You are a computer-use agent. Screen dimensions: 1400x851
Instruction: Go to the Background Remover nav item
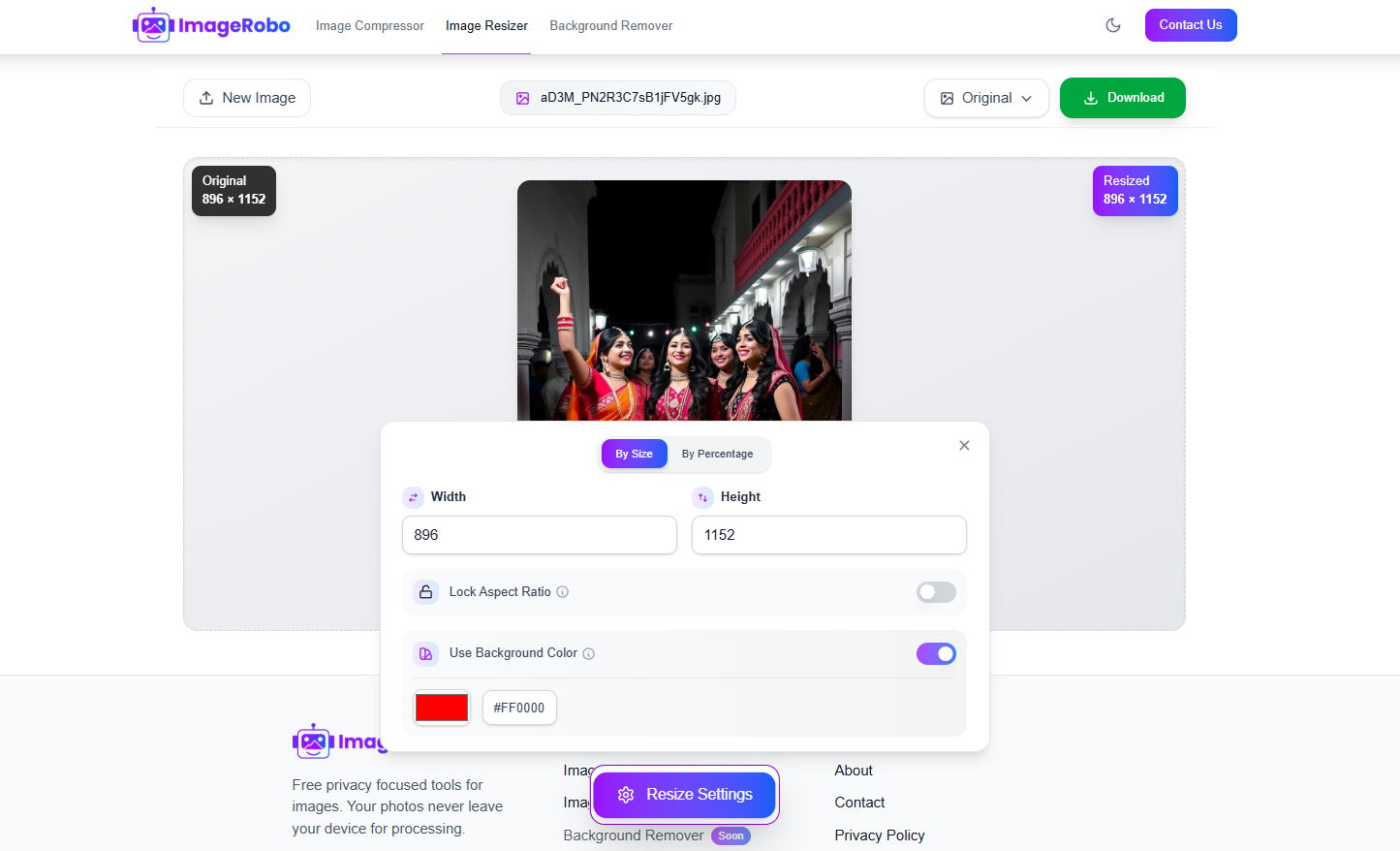(x=610, y=26)
